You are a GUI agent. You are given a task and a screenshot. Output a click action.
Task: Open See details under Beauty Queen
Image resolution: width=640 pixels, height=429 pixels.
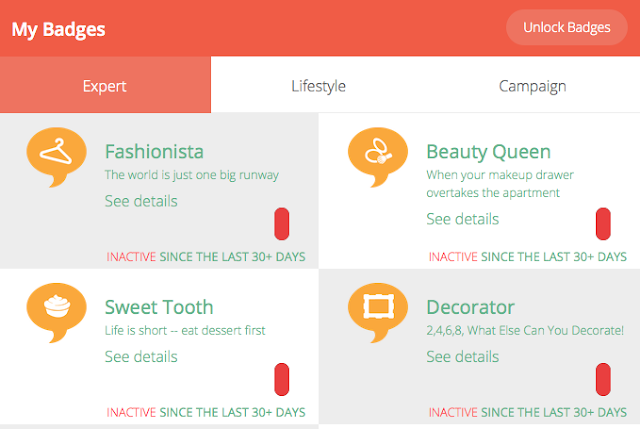point(462,219)
